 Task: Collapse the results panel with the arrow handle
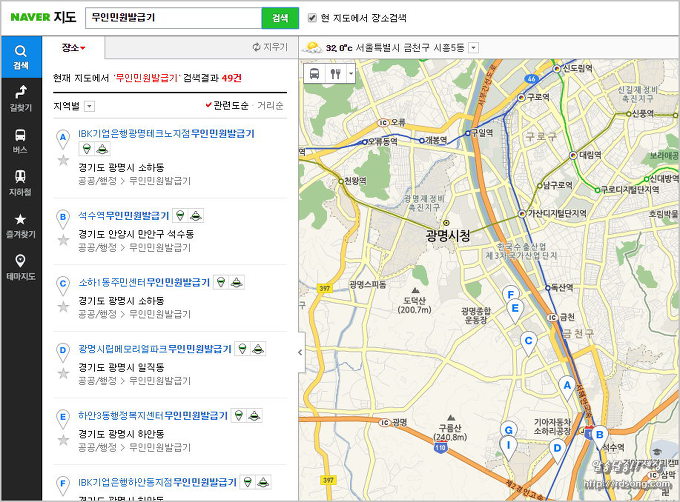[300, 352]
